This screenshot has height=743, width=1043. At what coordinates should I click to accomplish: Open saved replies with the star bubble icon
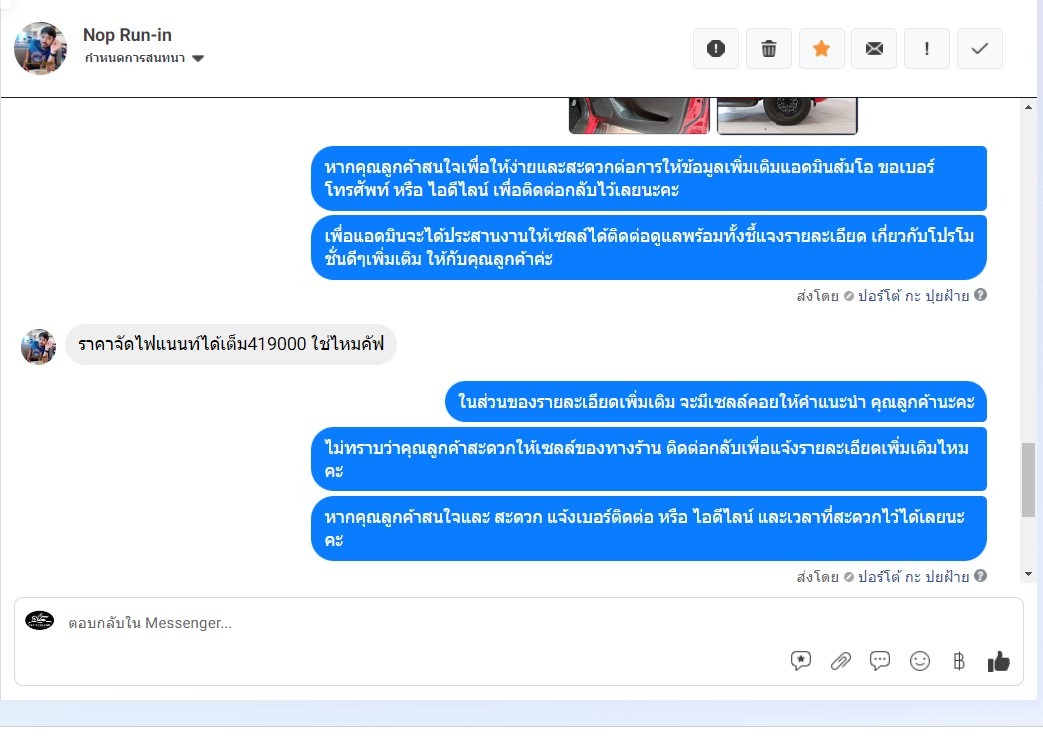[x=801, y=661]
